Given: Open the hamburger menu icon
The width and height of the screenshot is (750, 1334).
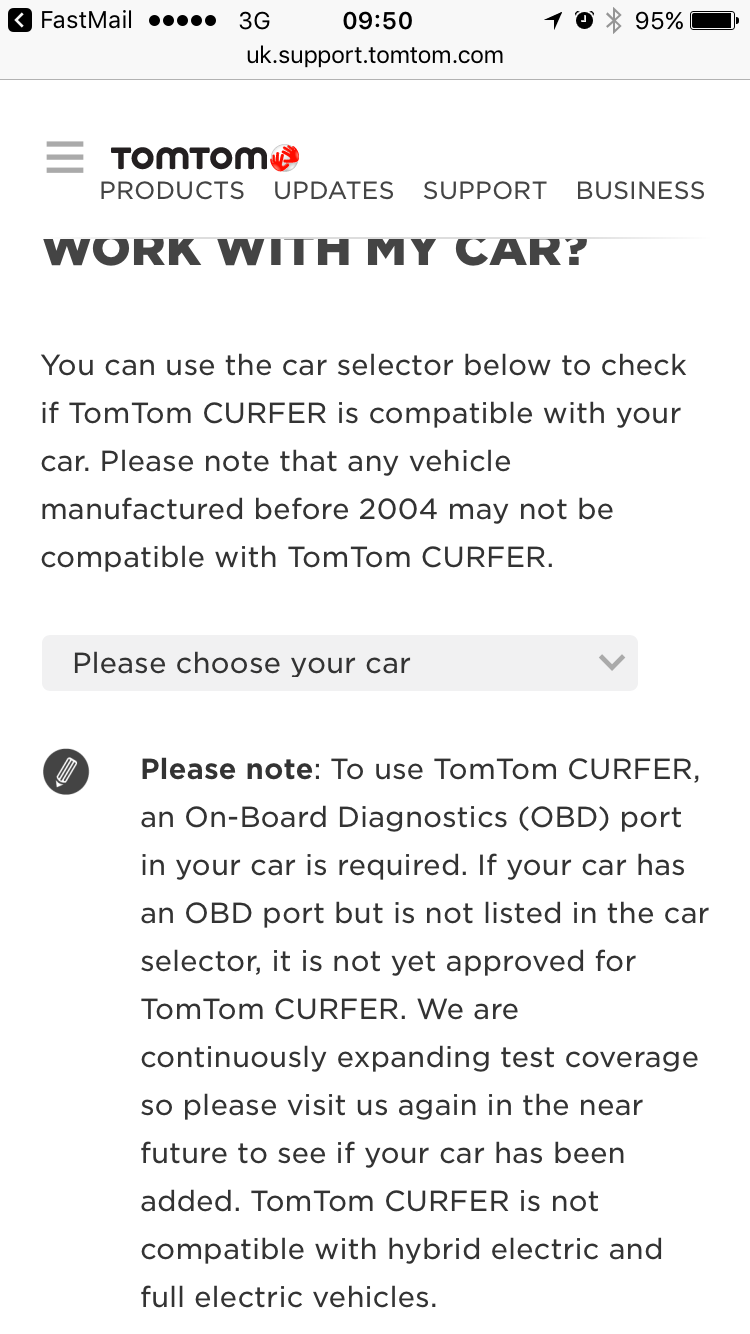Looking at the screenshot, I should coord(65,158).
